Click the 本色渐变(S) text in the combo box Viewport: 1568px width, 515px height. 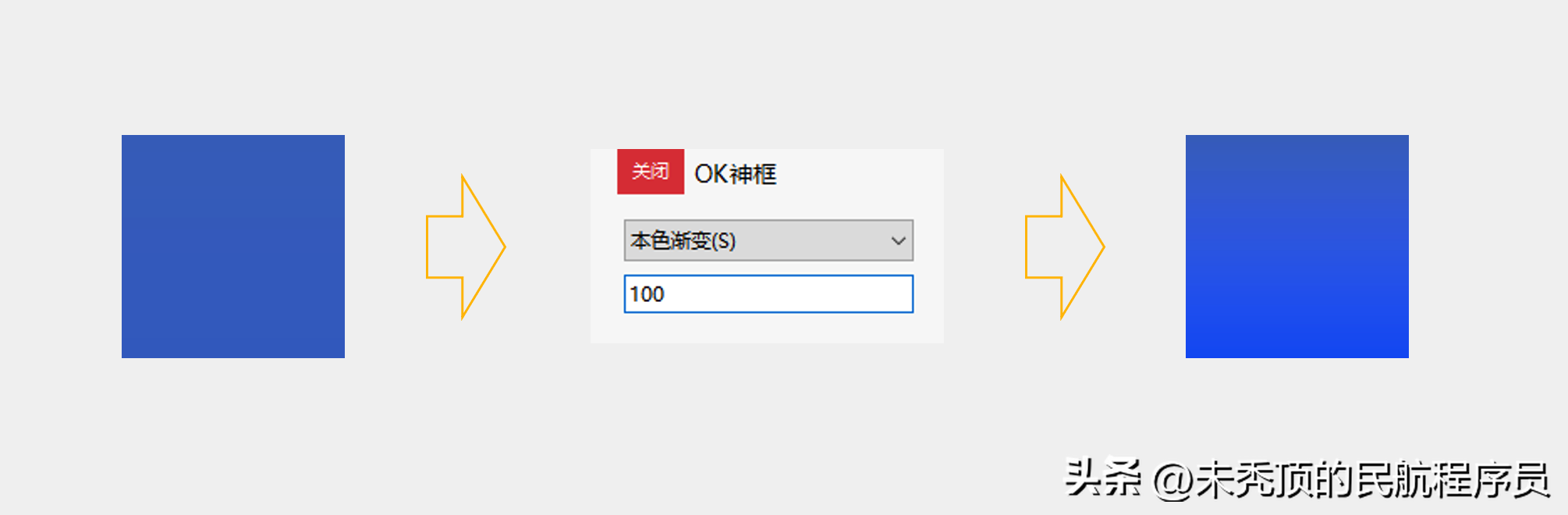coord(683,240)
